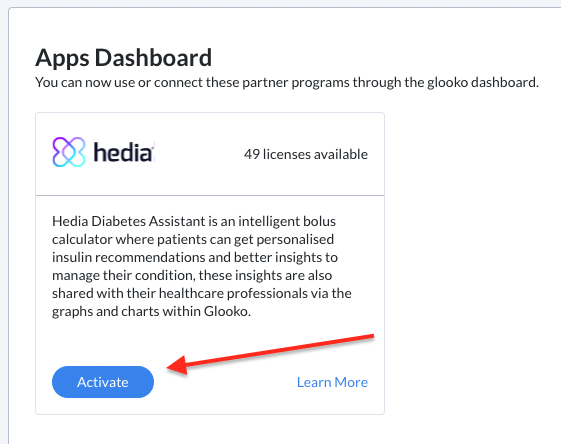Click the Apps Dashboard heading

[x=123, y=58]
